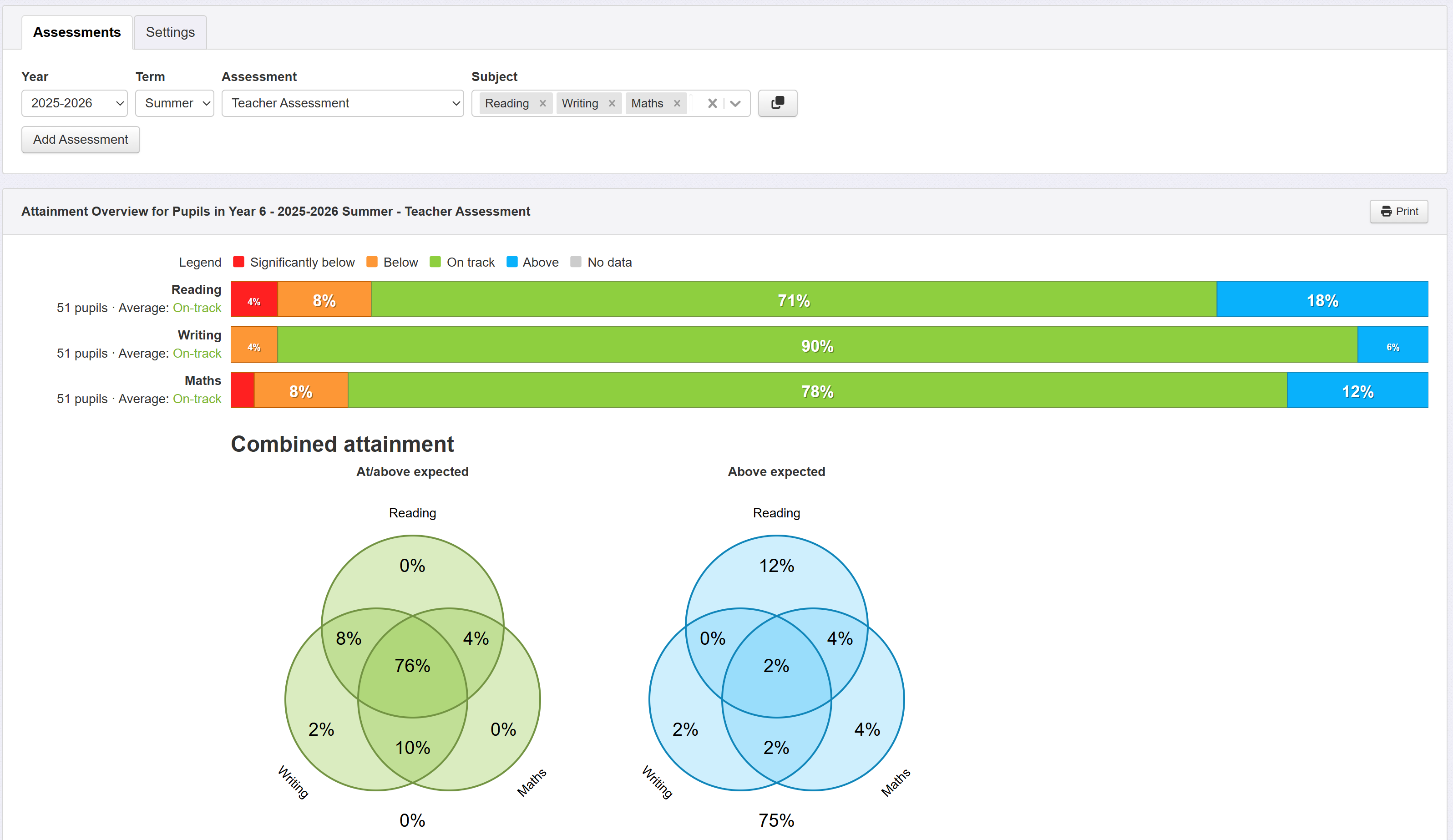The width and height of the screenshot is (1453, 840).
Task: Click the red Significantly below legend swatch
Action: [239, 262]
